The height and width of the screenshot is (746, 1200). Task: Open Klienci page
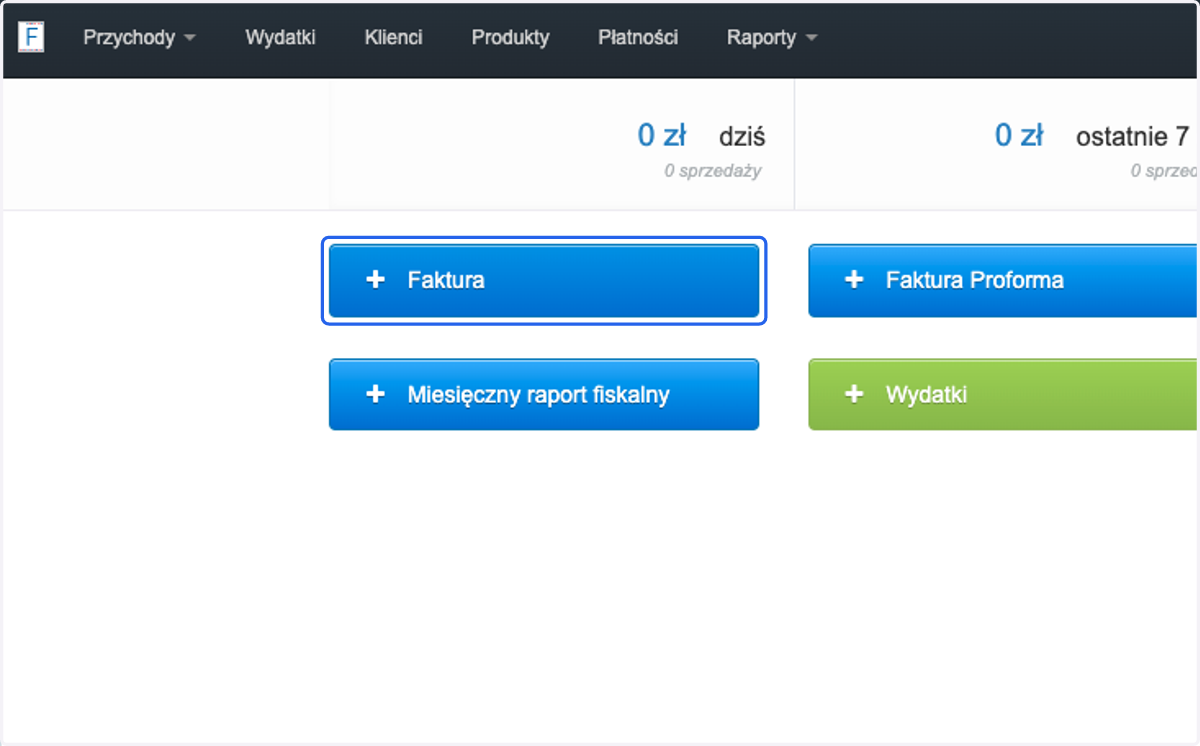(393, 38)
